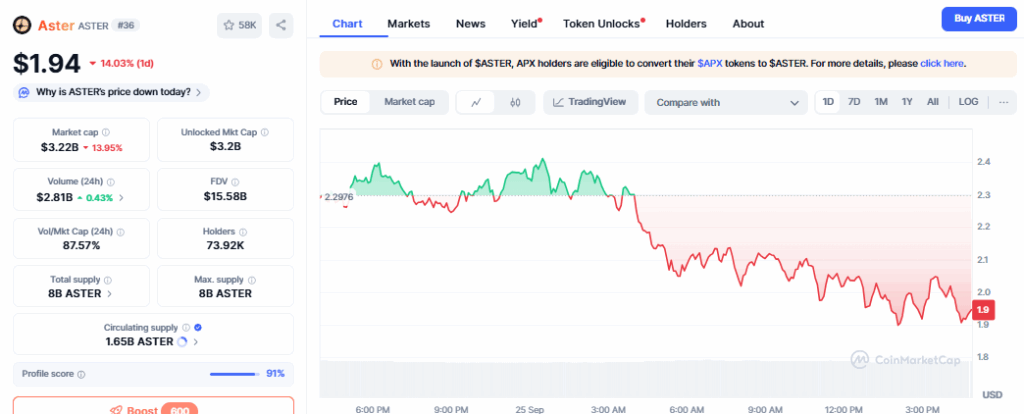Toggle chart to Price view

click(x=346, y=102)
